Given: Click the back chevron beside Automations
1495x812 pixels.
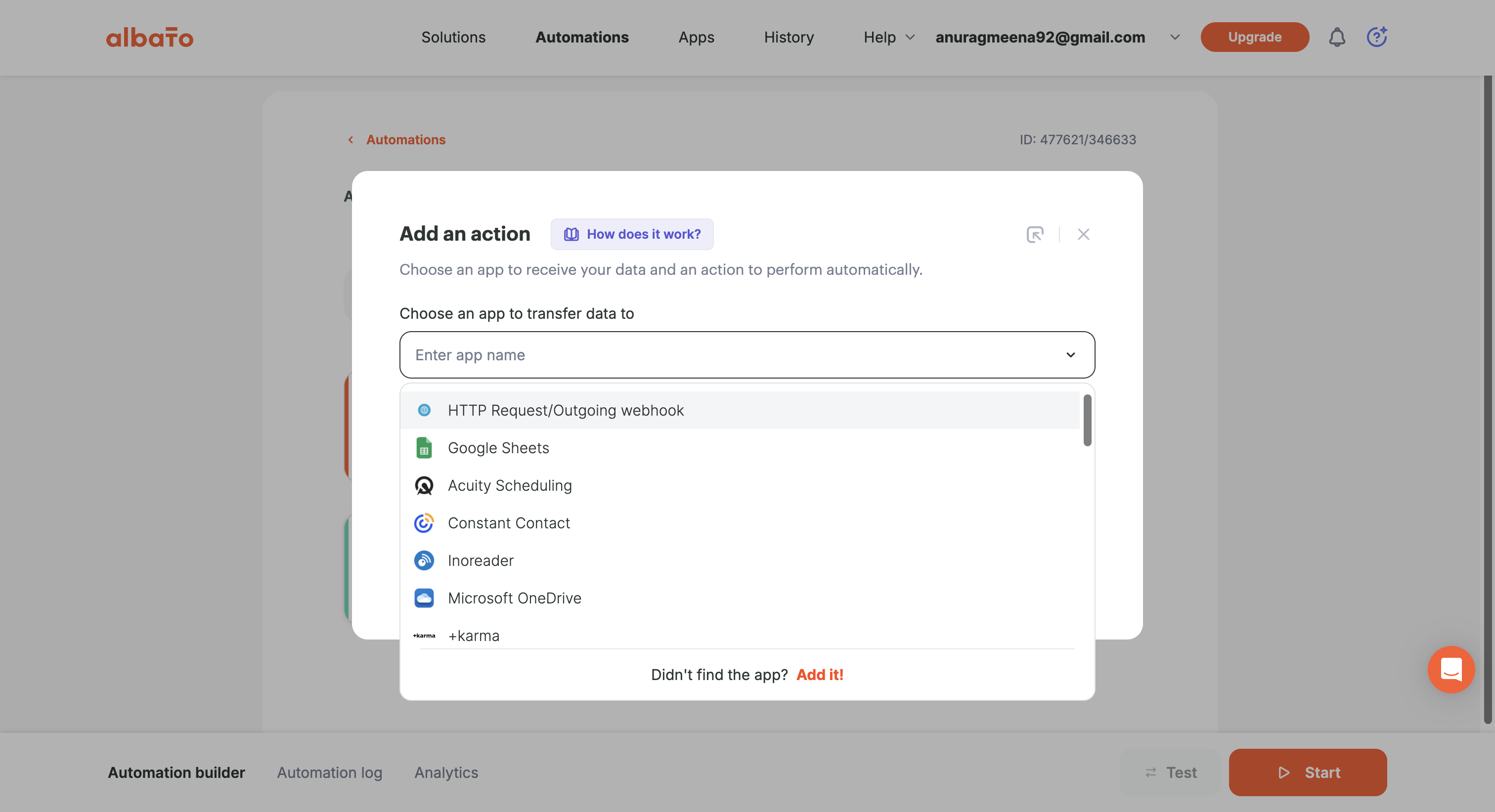Looking at the screenshot, I should tap(351, 140).
